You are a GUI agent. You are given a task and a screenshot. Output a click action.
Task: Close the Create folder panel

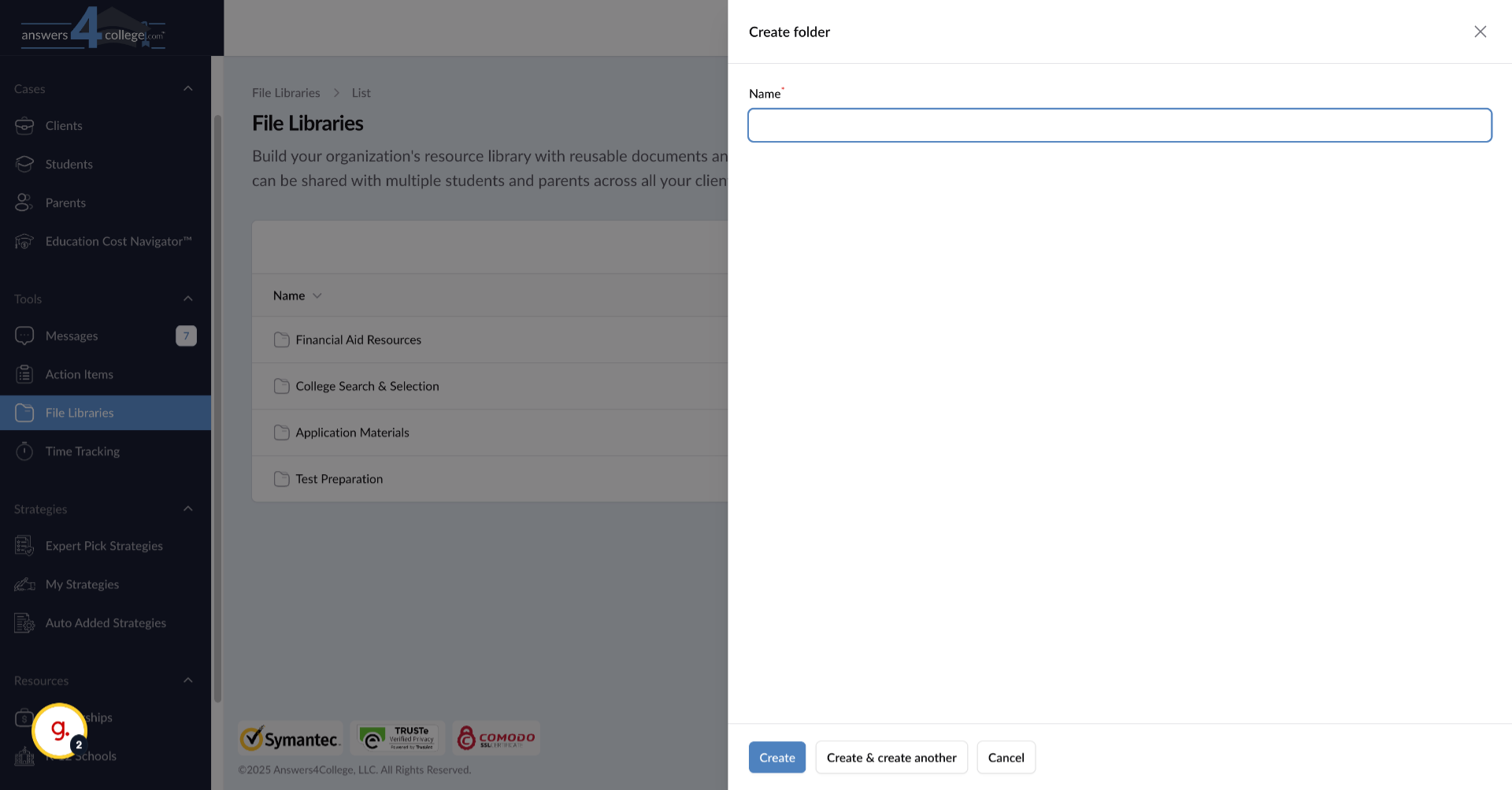coord(1480,32)
